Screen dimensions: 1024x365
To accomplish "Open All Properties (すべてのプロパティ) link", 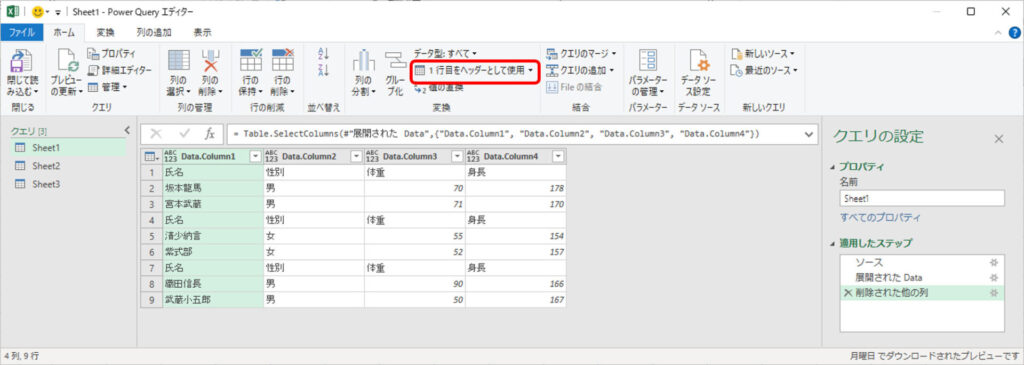I will pos(880,217).
